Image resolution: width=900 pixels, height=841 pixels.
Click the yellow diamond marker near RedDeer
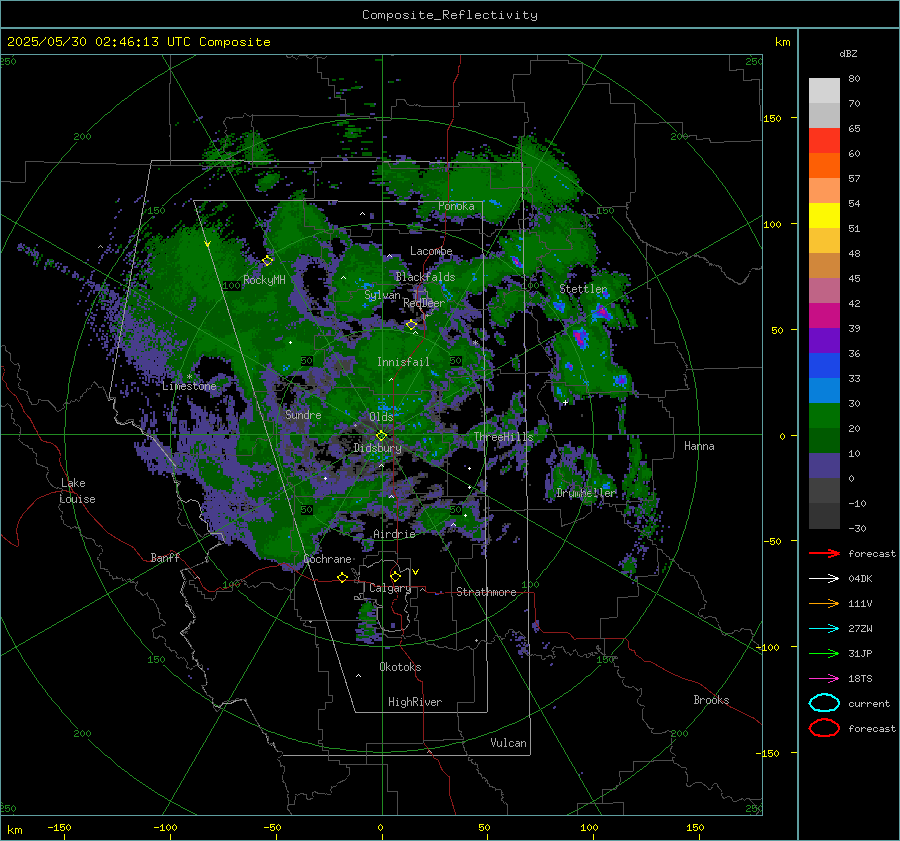[411, 325]
